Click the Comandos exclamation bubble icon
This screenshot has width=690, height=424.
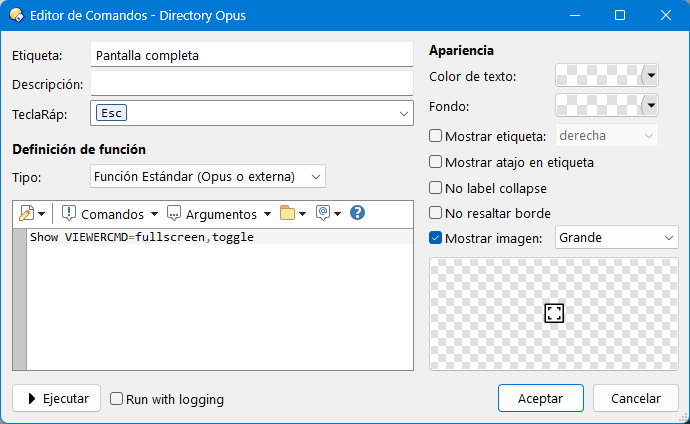tap(69, 213)
